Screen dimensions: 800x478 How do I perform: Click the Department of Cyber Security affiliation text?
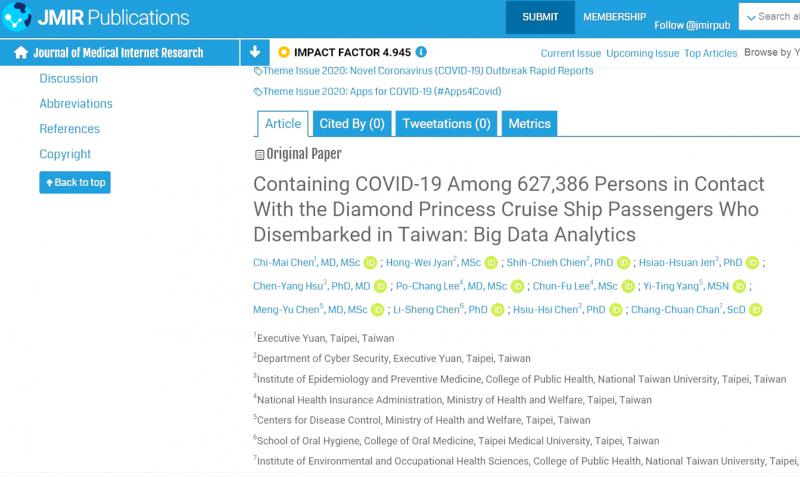[393, 359]
